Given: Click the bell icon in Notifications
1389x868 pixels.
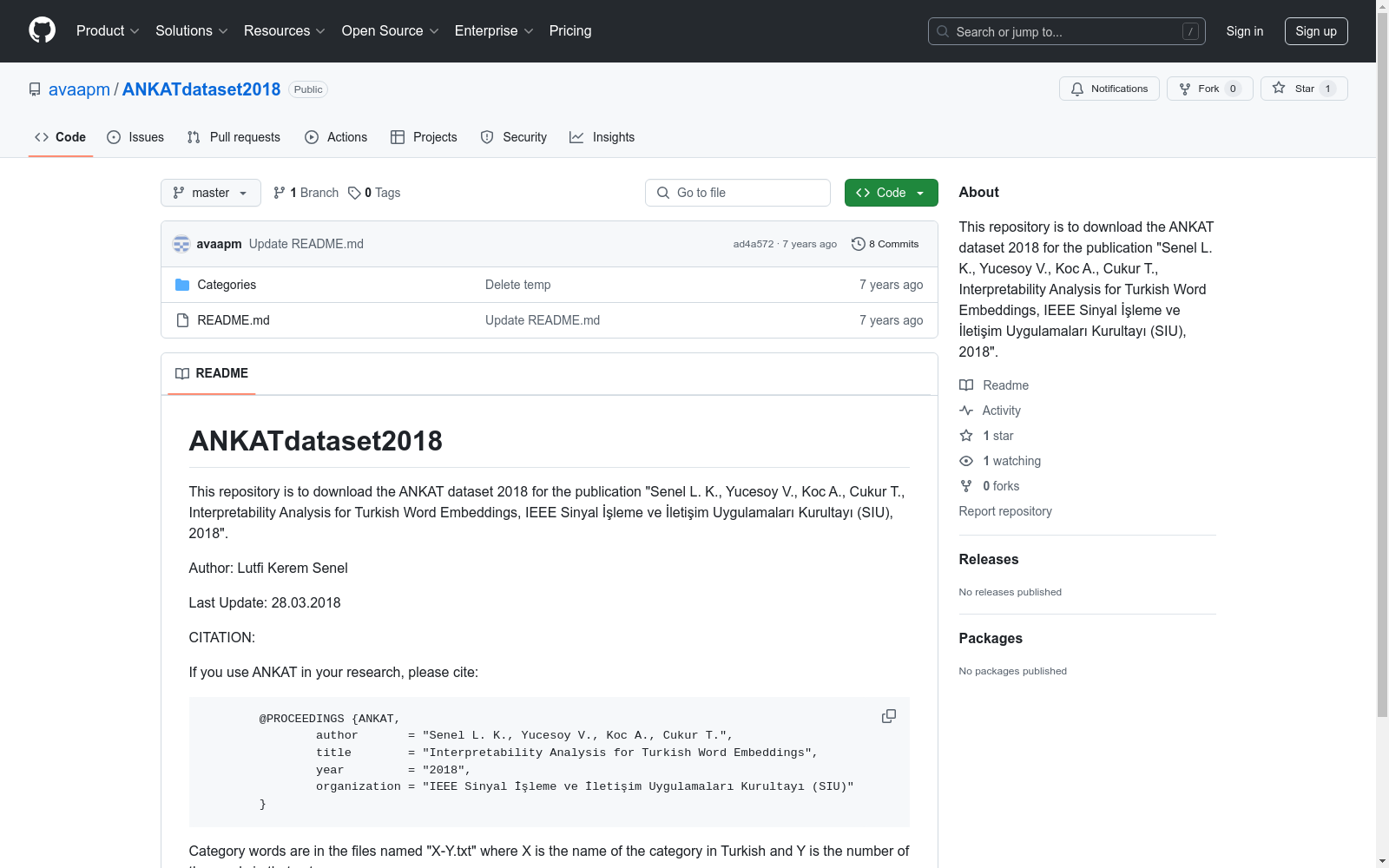Looking at the screenshot, I should [1077, 89].
